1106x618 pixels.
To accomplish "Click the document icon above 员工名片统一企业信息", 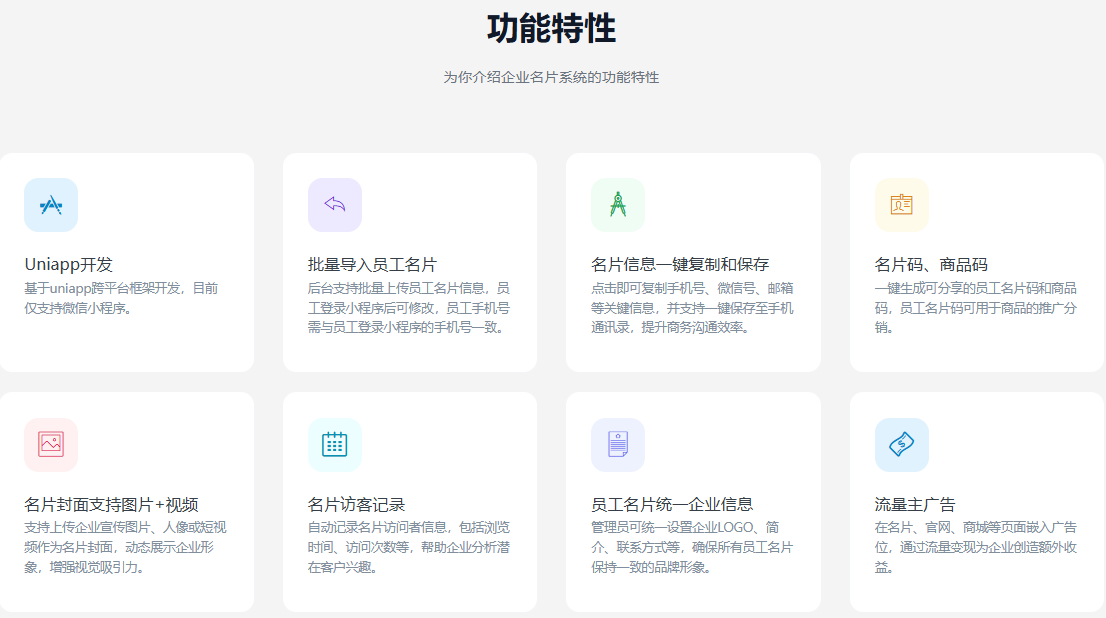I will (x=618, y=444).
